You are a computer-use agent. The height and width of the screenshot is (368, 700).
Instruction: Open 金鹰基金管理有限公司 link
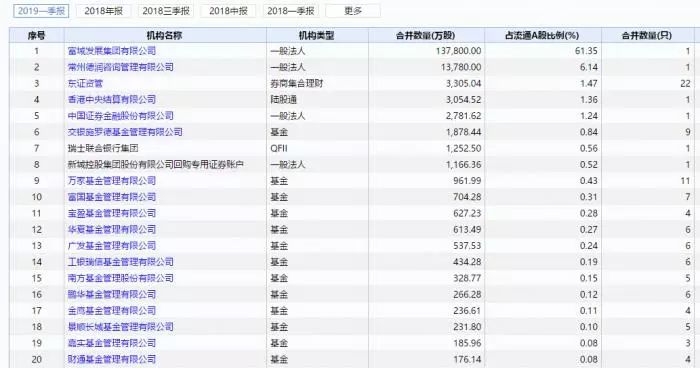coord(112,310)
